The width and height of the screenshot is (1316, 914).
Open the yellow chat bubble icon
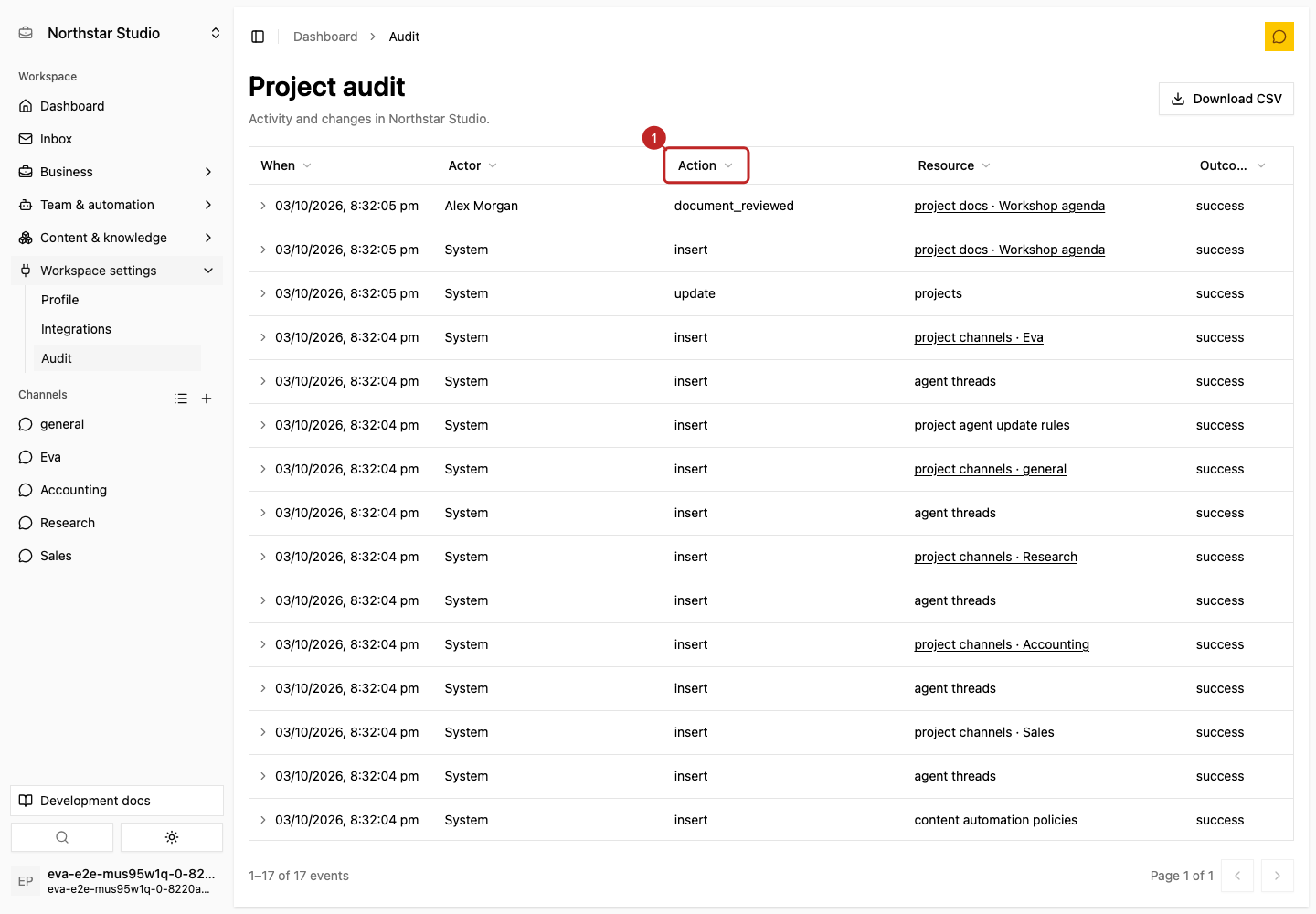(1279, 37)
